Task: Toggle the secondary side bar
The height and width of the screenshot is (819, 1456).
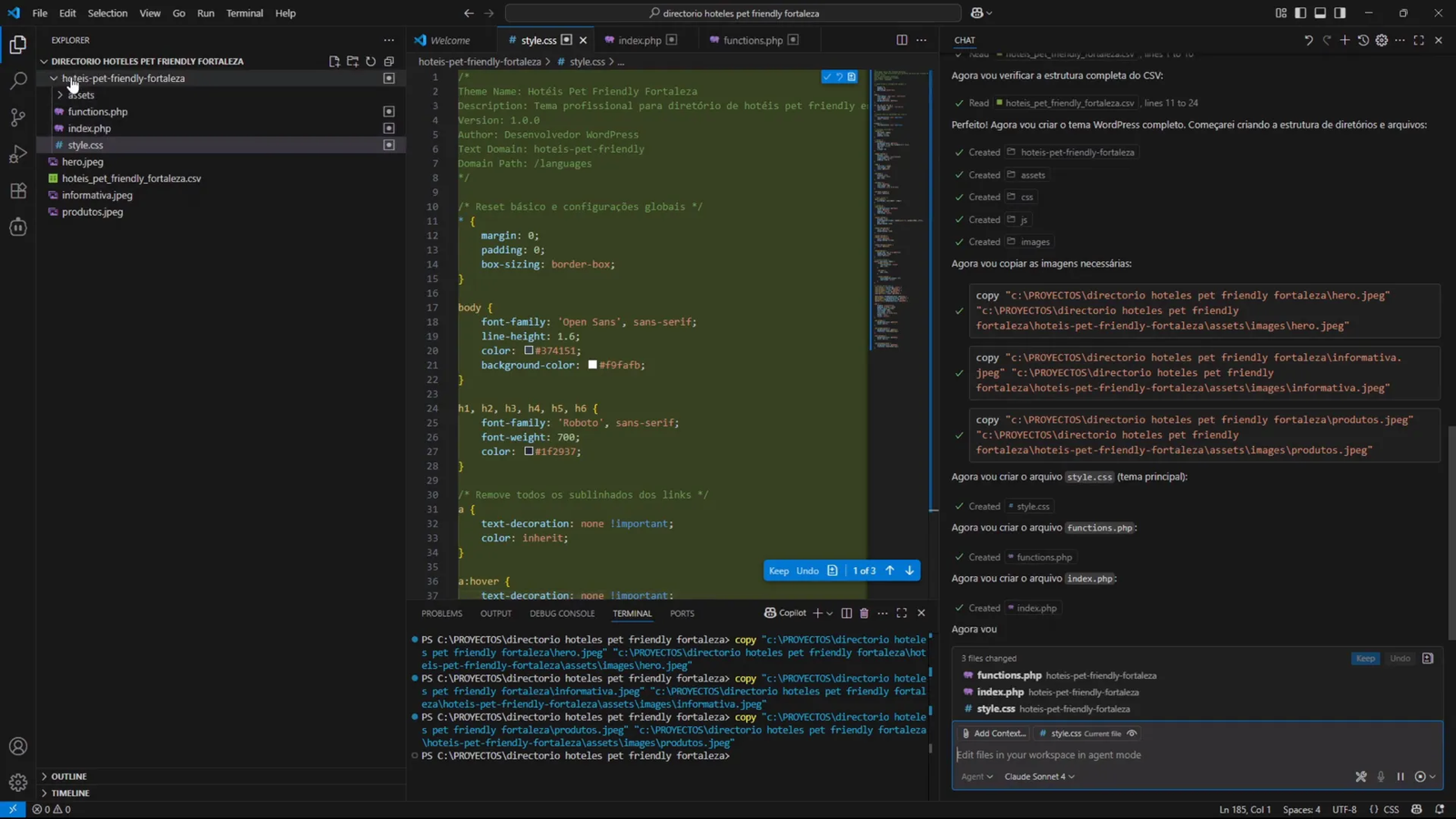Action: coord(1340,13)
